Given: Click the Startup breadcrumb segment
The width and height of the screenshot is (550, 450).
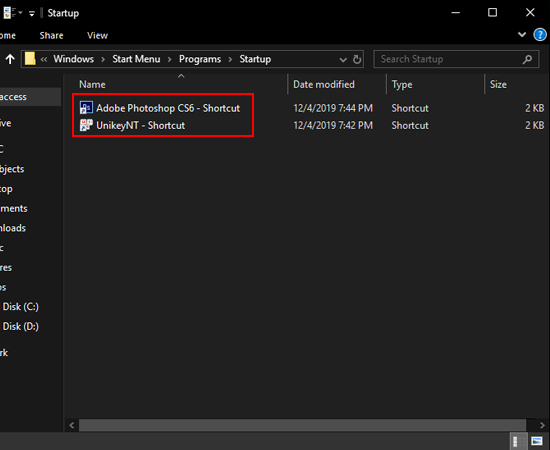Looking at the screenshot, I should (255, 59).
